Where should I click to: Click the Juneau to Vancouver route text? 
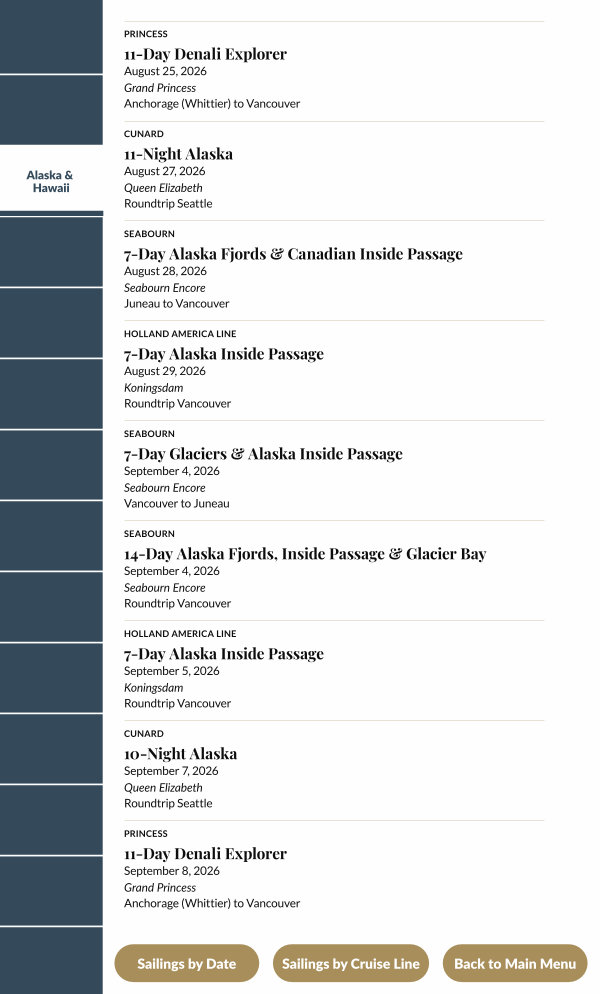coord(176,303)
